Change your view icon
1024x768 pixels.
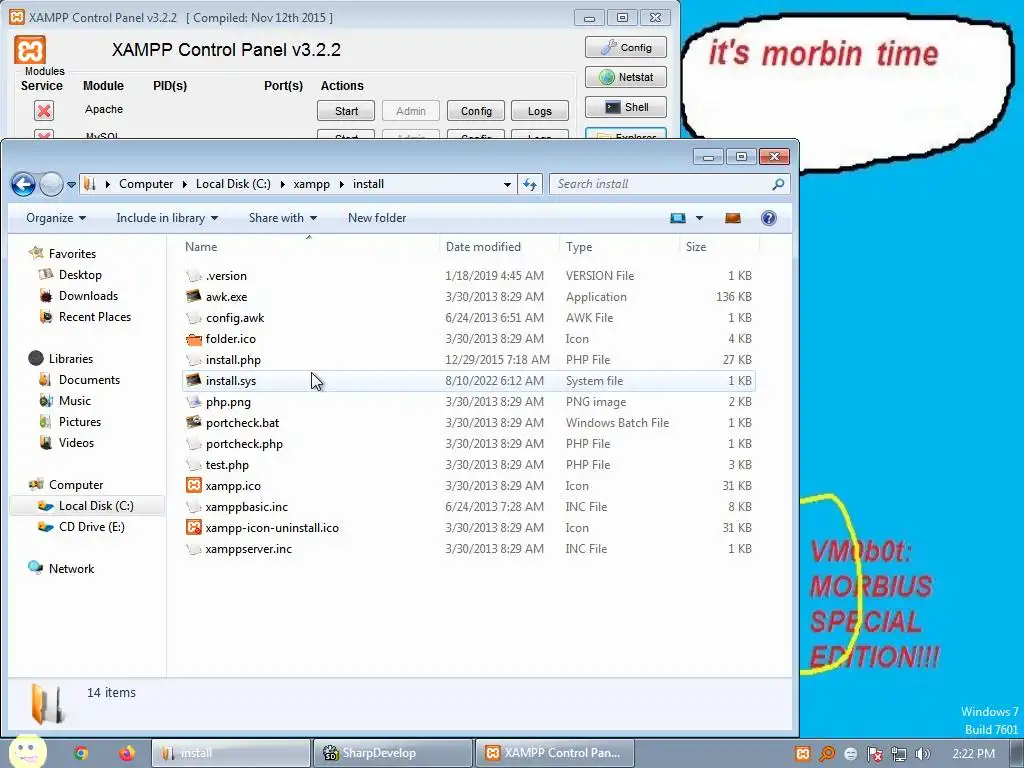tap(678, 218)
